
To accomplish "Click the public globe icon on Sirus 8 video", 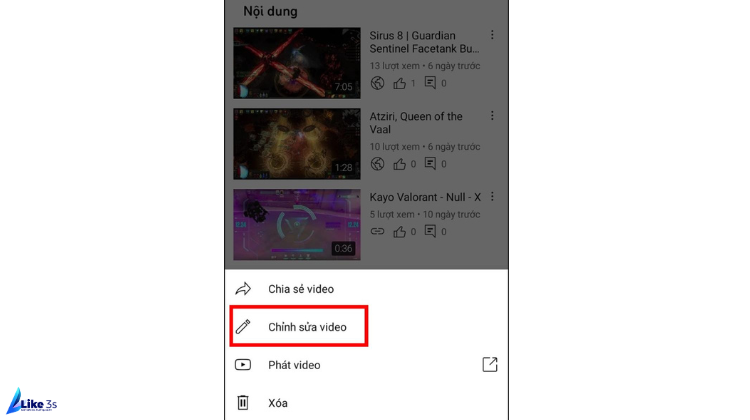I will click(x=377, y=83).
